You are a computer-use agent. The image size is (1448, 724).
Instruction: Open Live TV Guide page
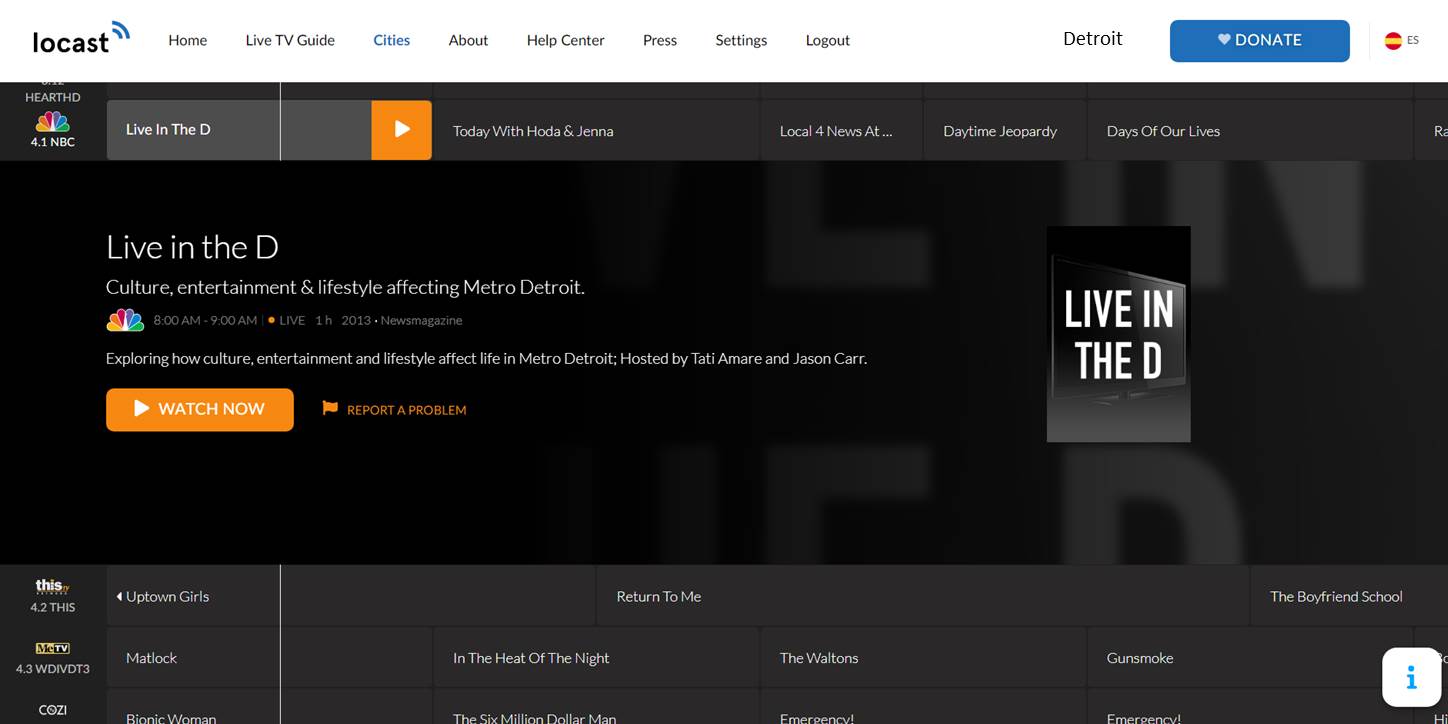[290, 40]
